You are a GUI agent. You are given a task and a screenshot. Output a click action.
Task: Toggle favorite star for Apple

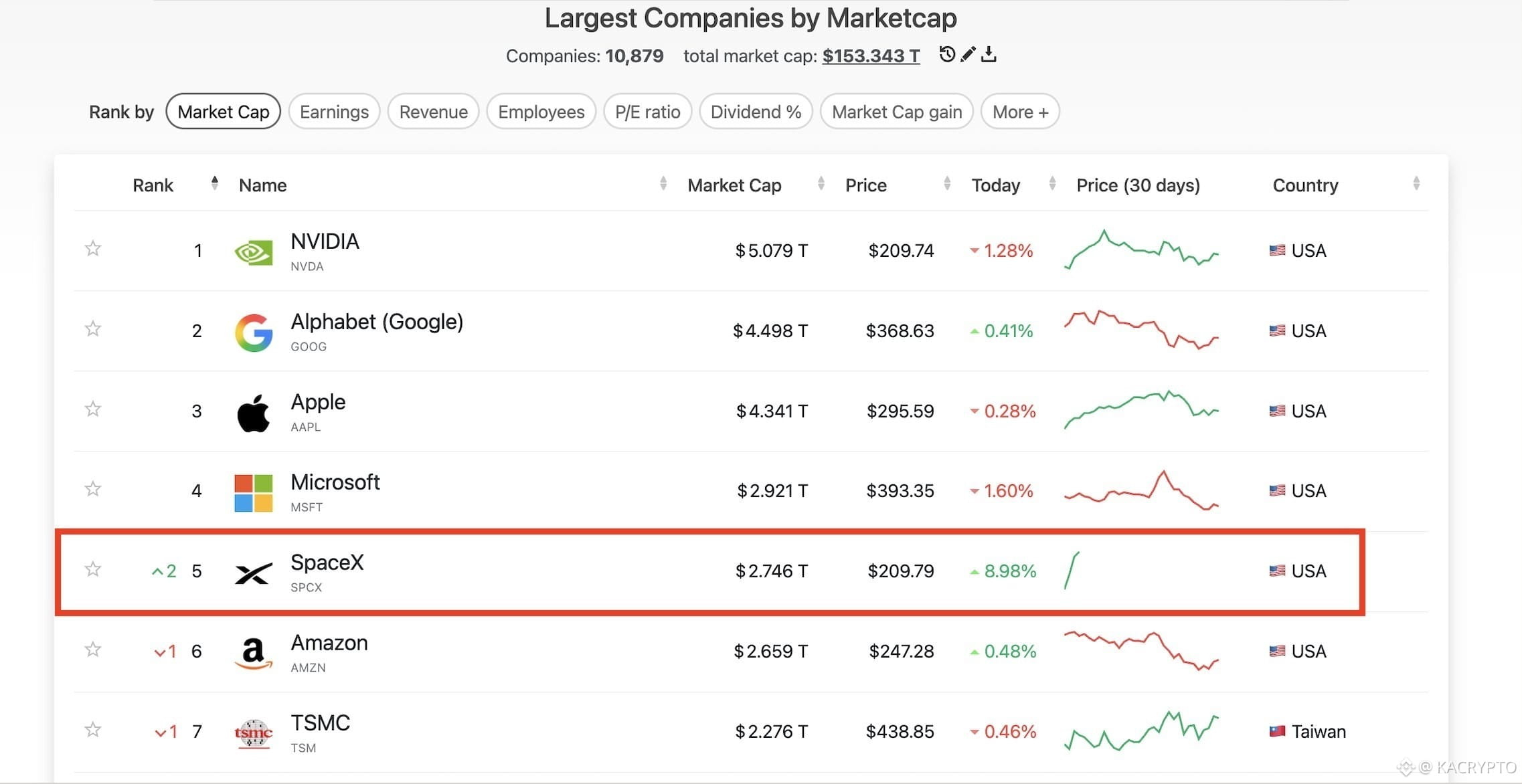pyautogui.click(x=93, y=409)
